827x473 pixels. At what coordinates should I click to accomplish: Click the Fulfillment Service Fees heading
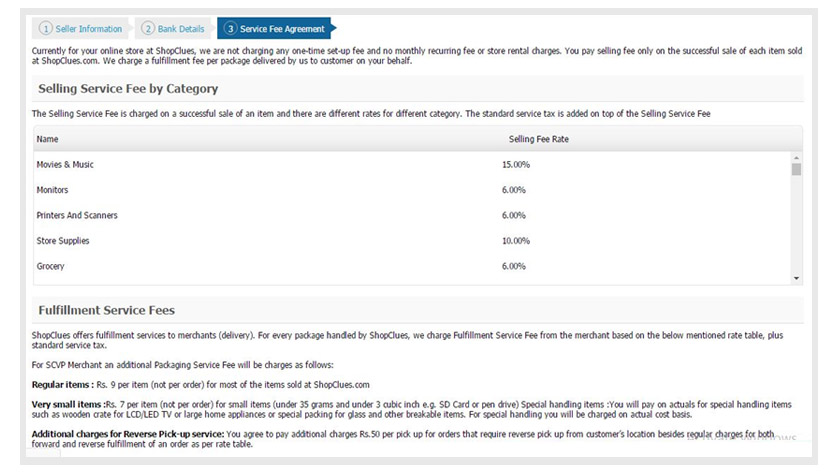point(107,310)
